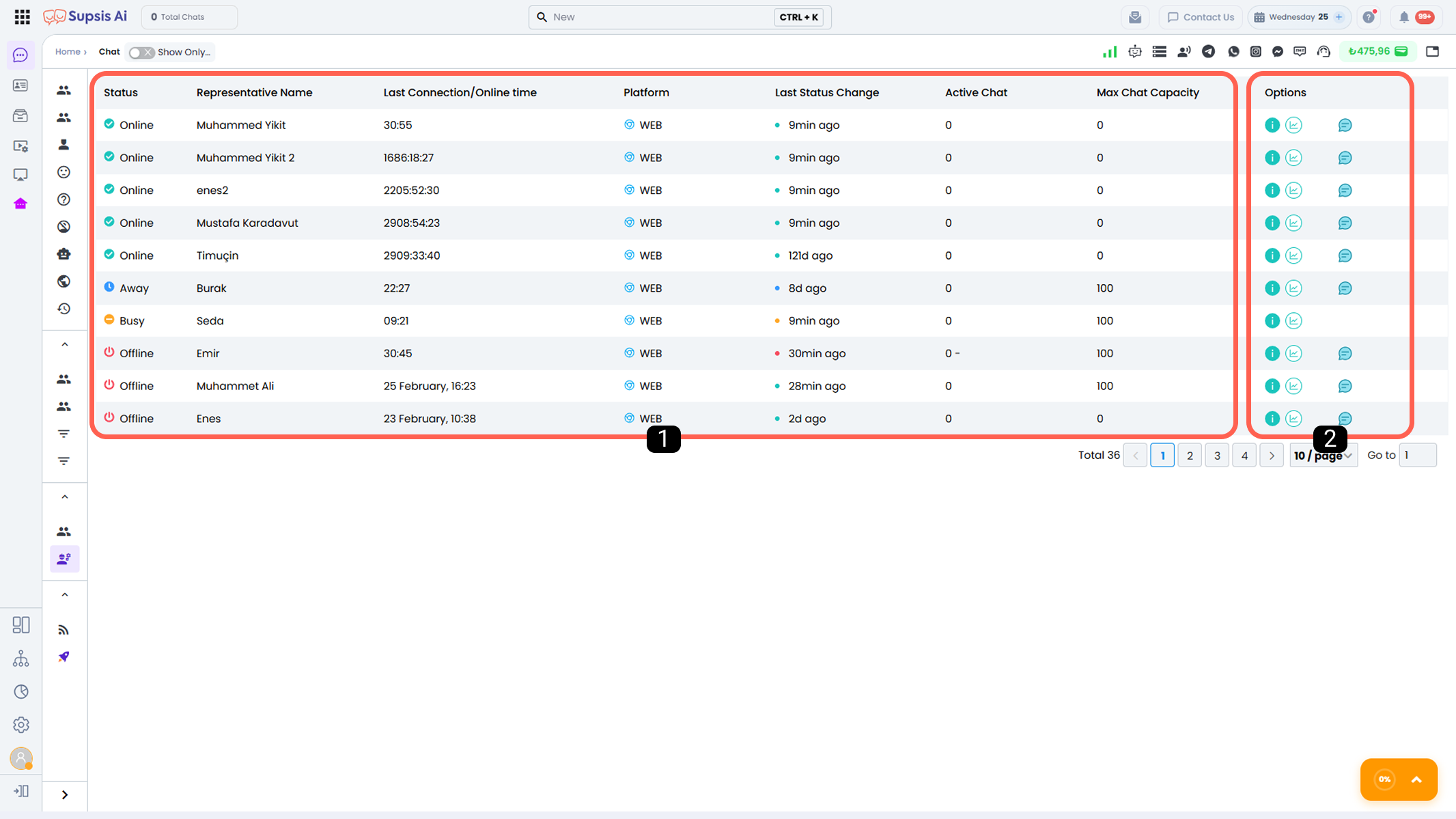Go to page 3
Image resolution: width=1456 pixels, height=819 pixels.
[1217, 456]
